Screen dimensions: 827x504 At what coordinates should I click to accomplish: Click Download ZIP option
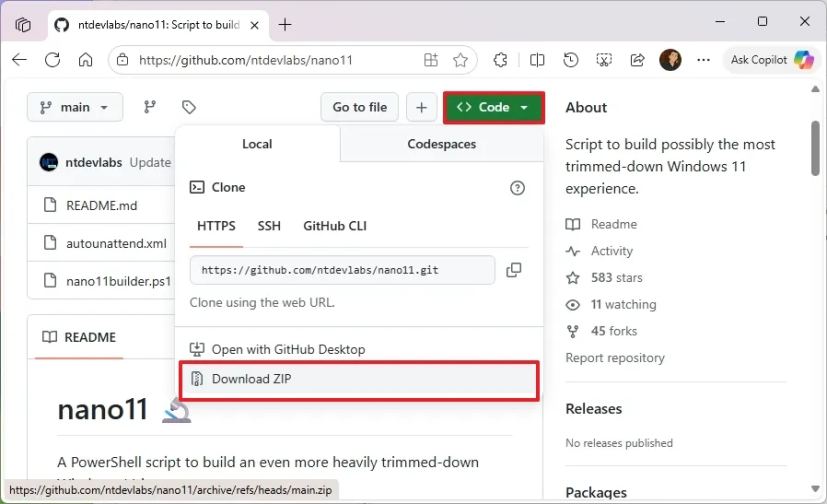[x=251, y=379]
